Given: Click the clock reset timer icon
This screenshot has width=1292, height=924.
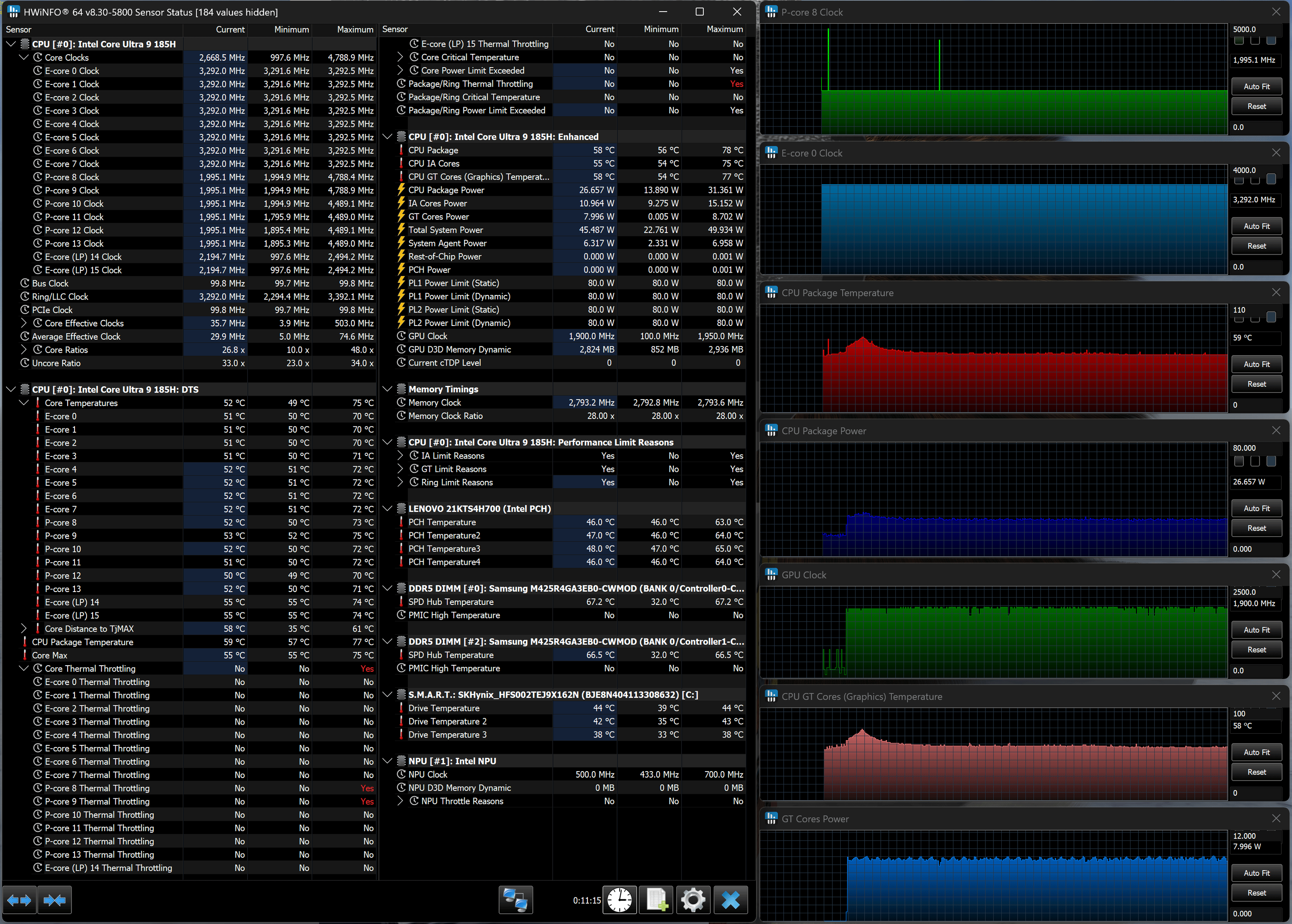Looking at the screenshot, I should pos(619,900).
